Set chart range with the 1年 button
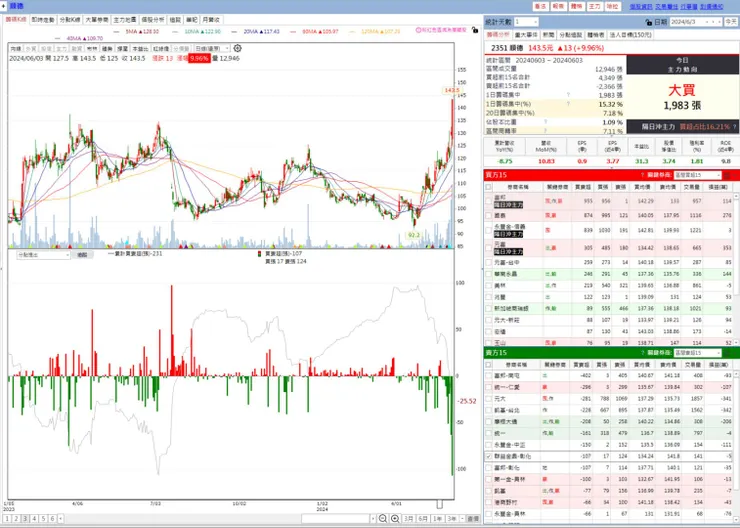Screen dimensions: 740x528 tap(437, 519)
